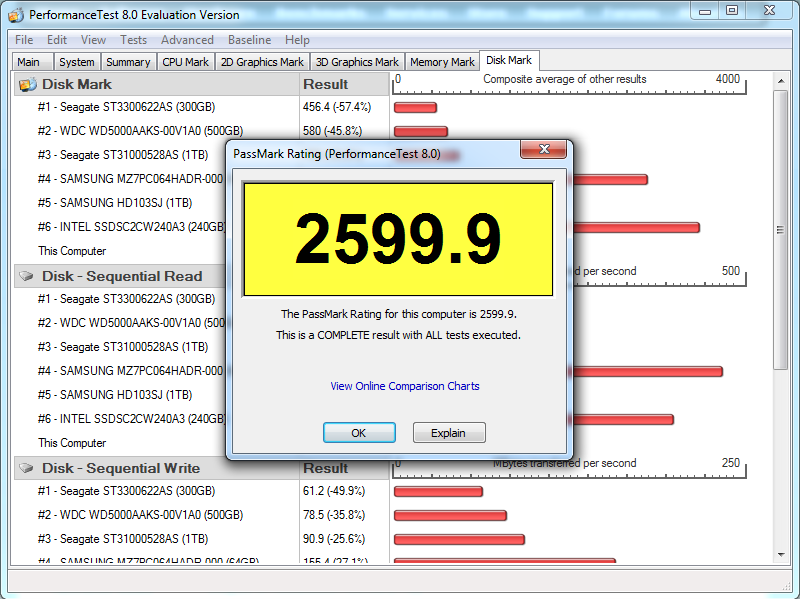Click the Disk - Sequential Write drive icon
This screenshot has height=599, width=800.
point(27,468)
